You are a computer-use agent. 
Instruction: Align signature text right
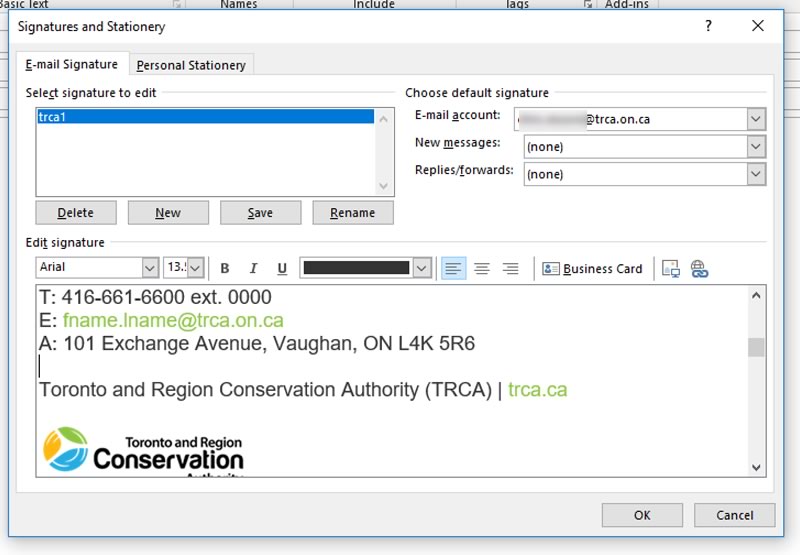(x=510, y=268)
